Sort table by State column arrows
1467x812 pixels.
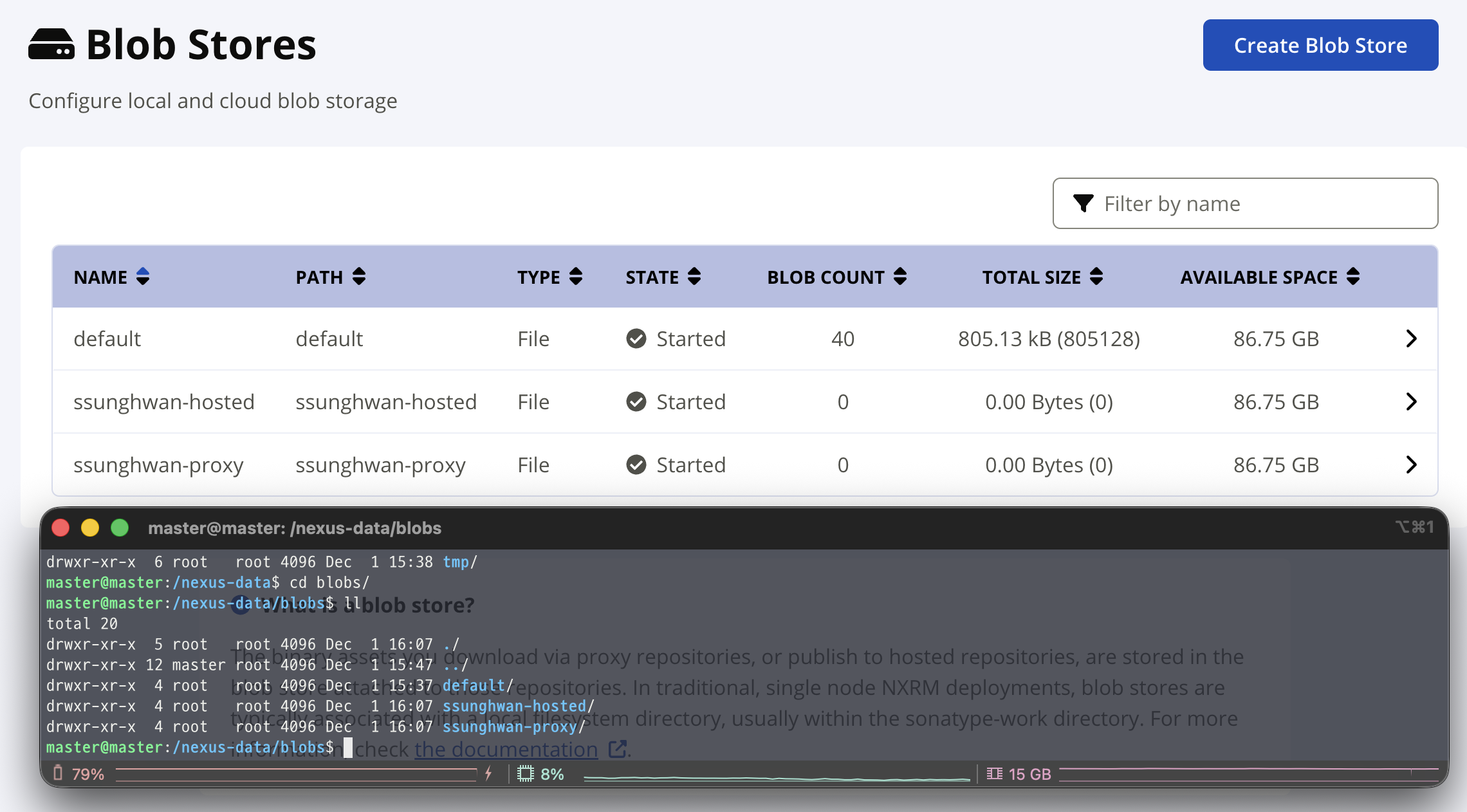tap(694, 277)
